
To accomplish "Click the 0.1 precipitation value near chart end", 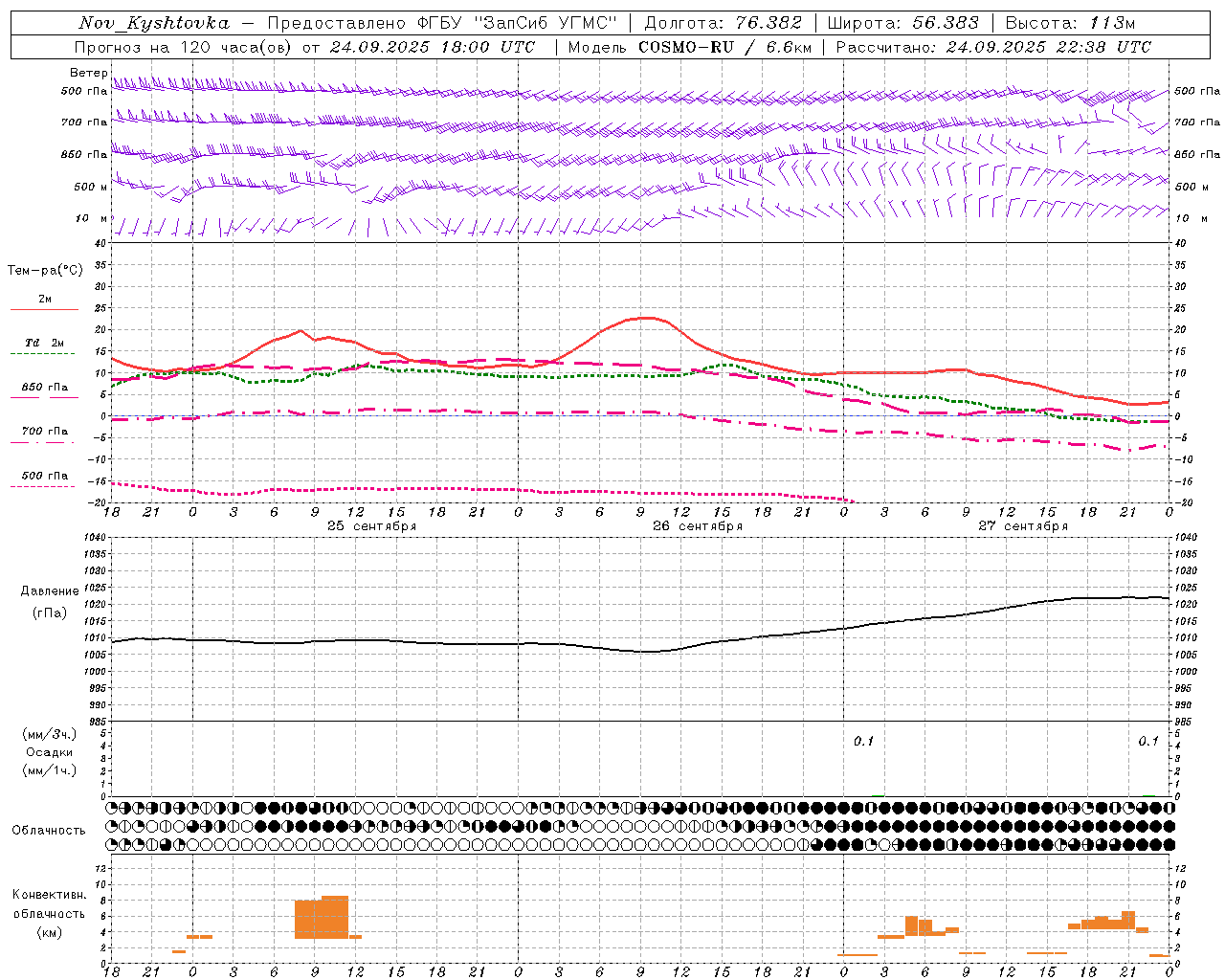I will tap(1148, 742).
